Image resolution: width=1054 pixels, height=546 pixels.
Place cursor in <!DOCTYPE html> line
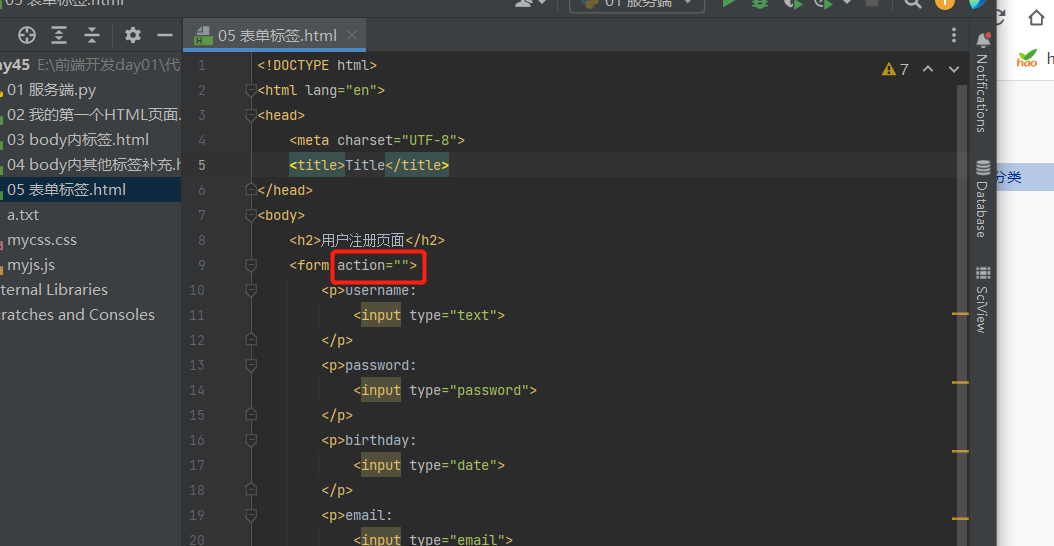[x=317, y=65]
